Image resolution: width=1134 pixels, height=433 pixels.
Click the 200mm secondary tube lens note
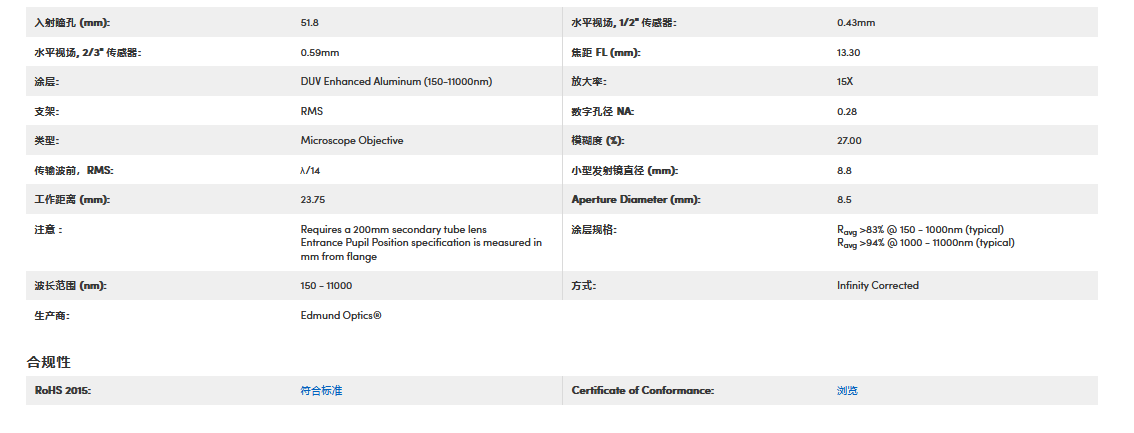coord(393,229)
